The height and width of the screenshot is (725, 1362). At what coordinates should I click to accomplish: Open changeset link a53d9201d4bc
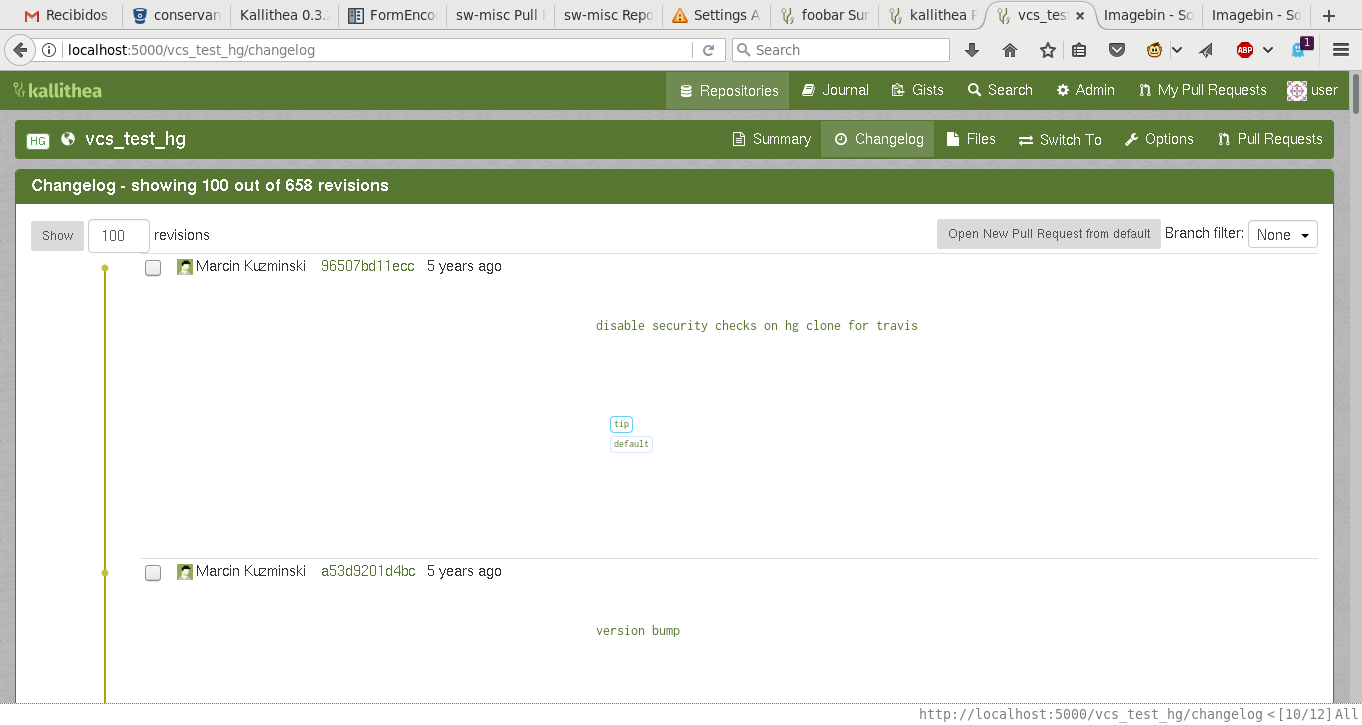[x=368, y=572]
